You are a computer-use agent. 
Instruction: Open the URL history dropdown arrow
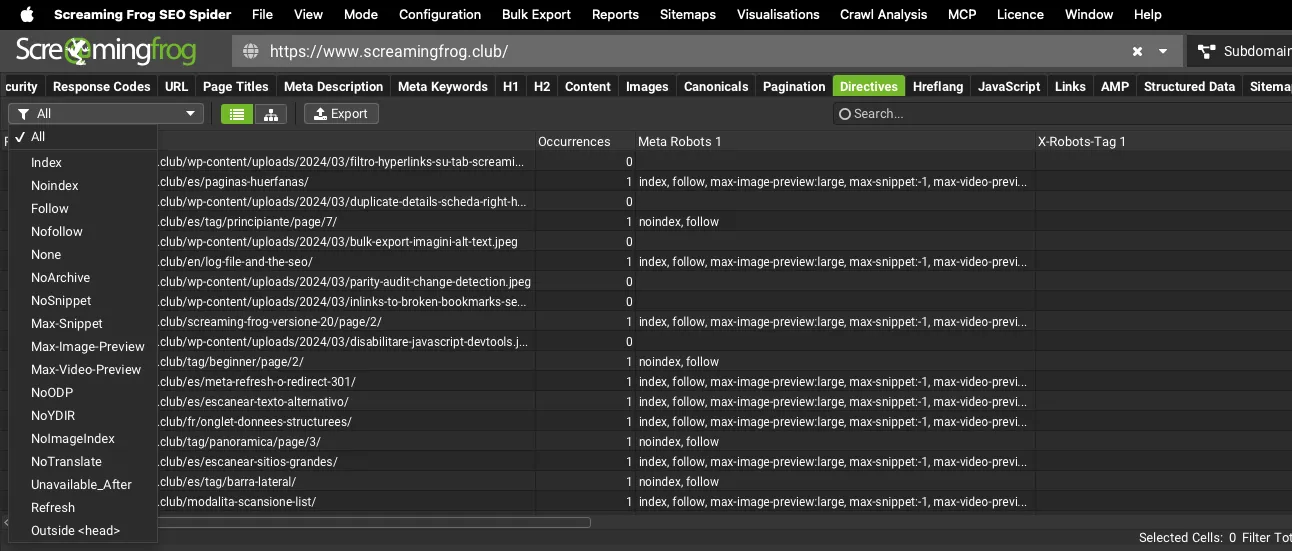point(1163,51)
